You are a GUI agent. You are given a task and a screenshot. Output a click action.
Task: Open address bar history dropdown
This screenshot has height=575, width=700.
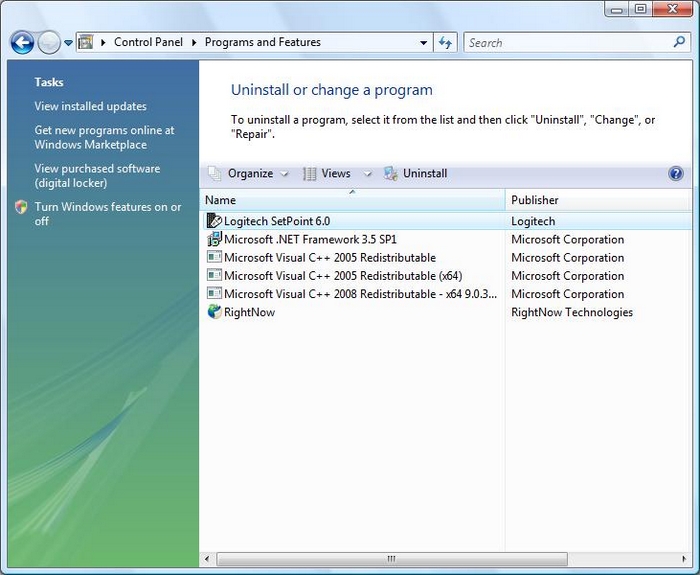pos(423,43)
